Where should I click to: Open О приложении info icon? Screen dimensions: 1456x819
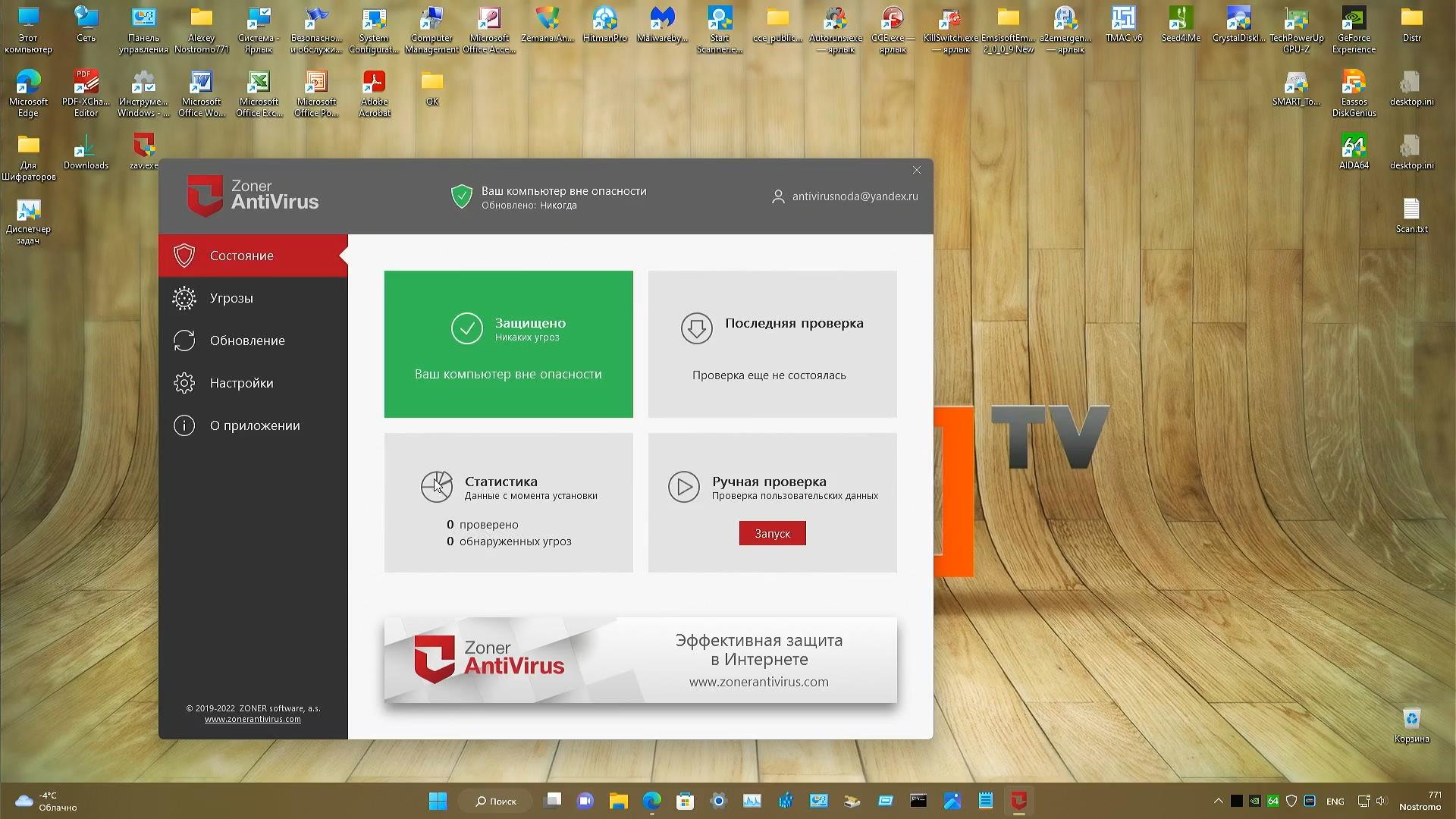(x=184, y=425)
